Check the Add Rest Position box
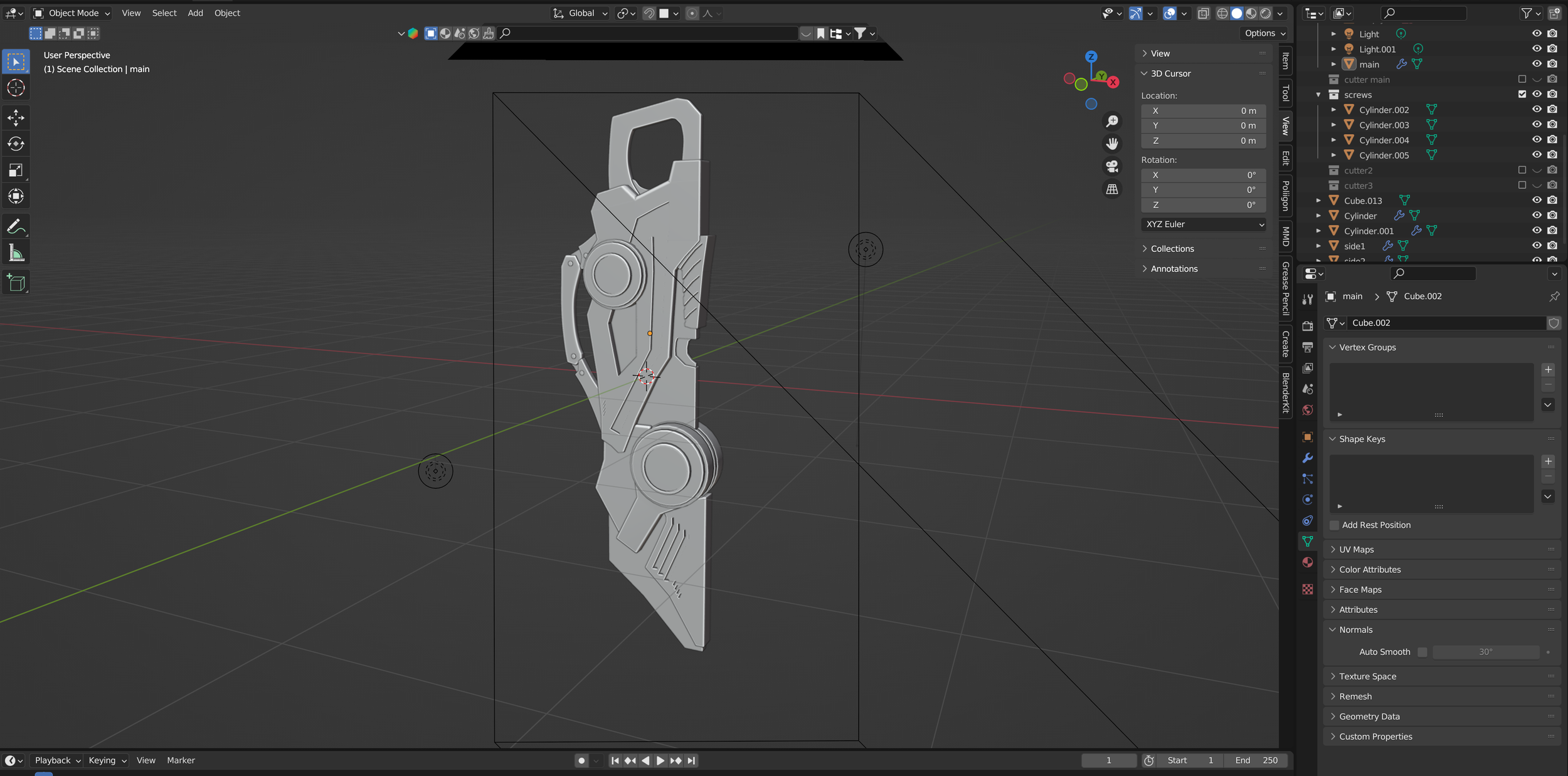The image size is (1568, 776). point(1335,525)
